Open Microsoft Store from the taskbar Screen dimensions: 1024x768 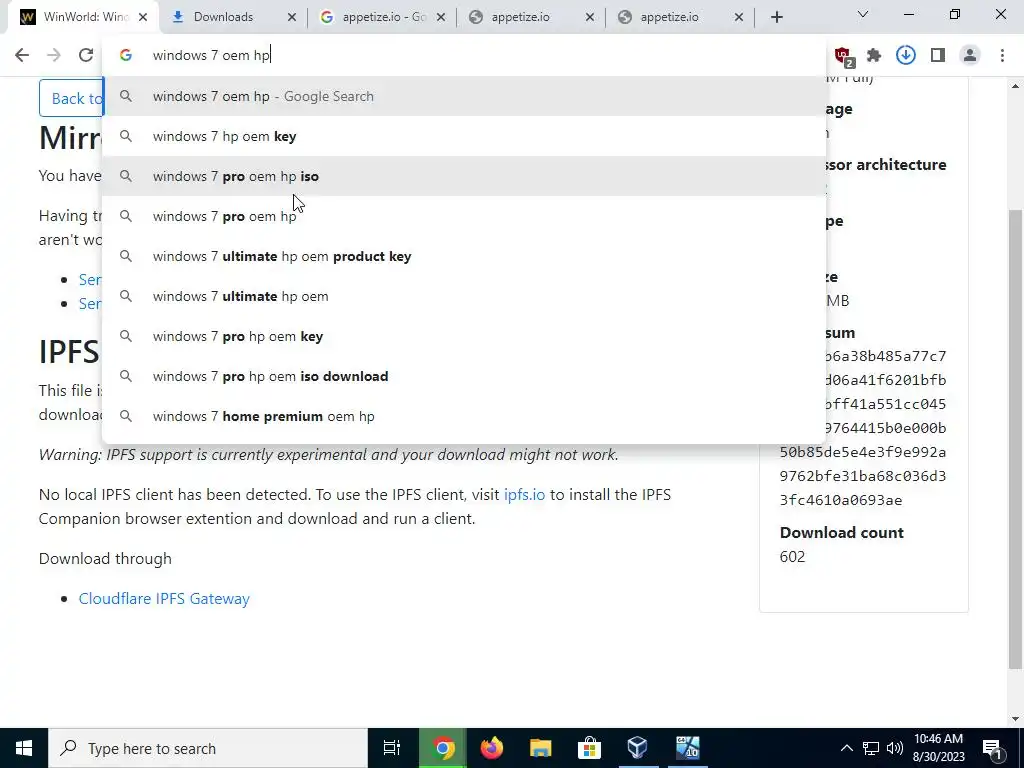tap(589, 748)
